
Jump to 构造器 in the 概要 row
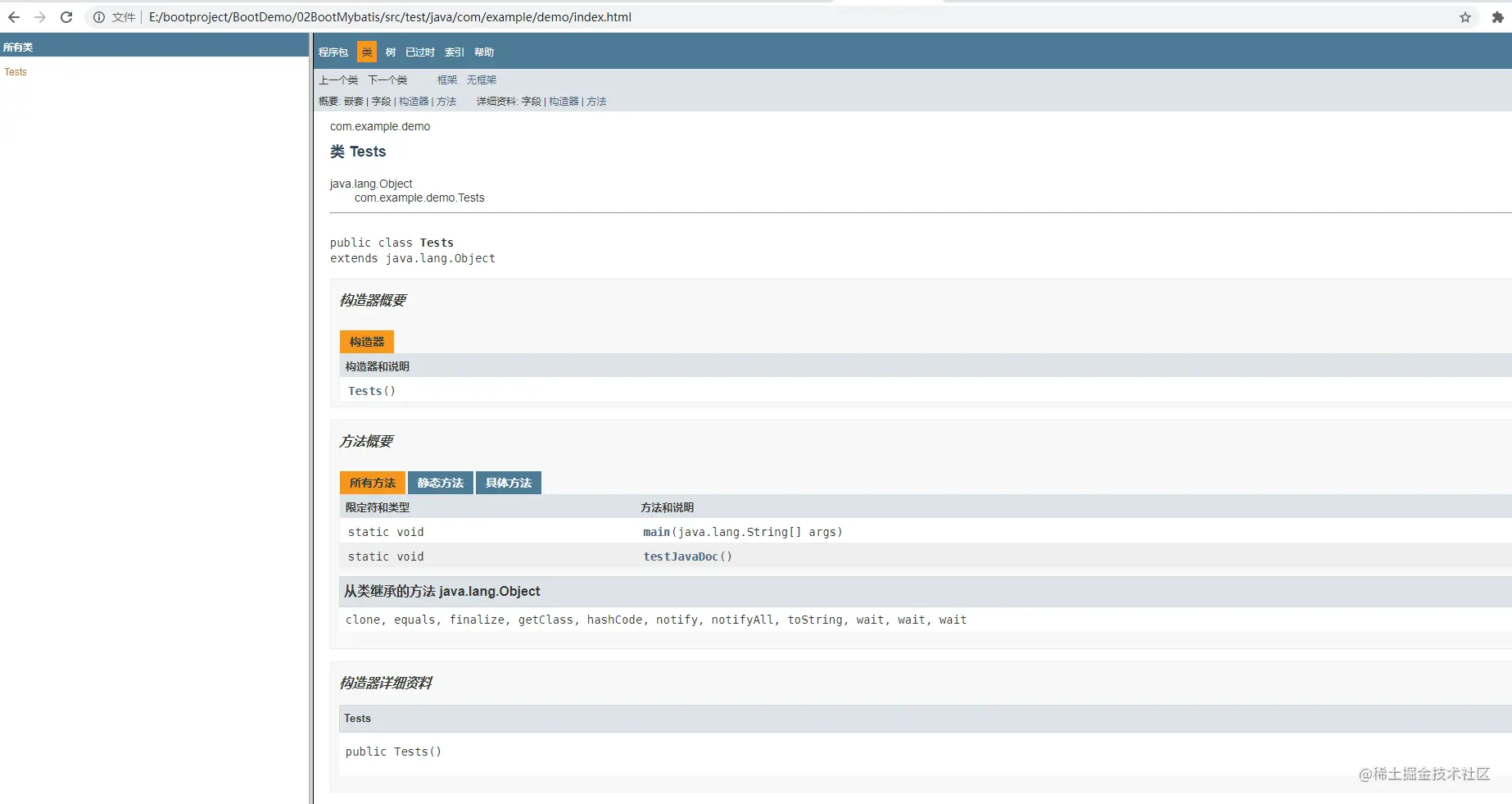coord(414,102)
